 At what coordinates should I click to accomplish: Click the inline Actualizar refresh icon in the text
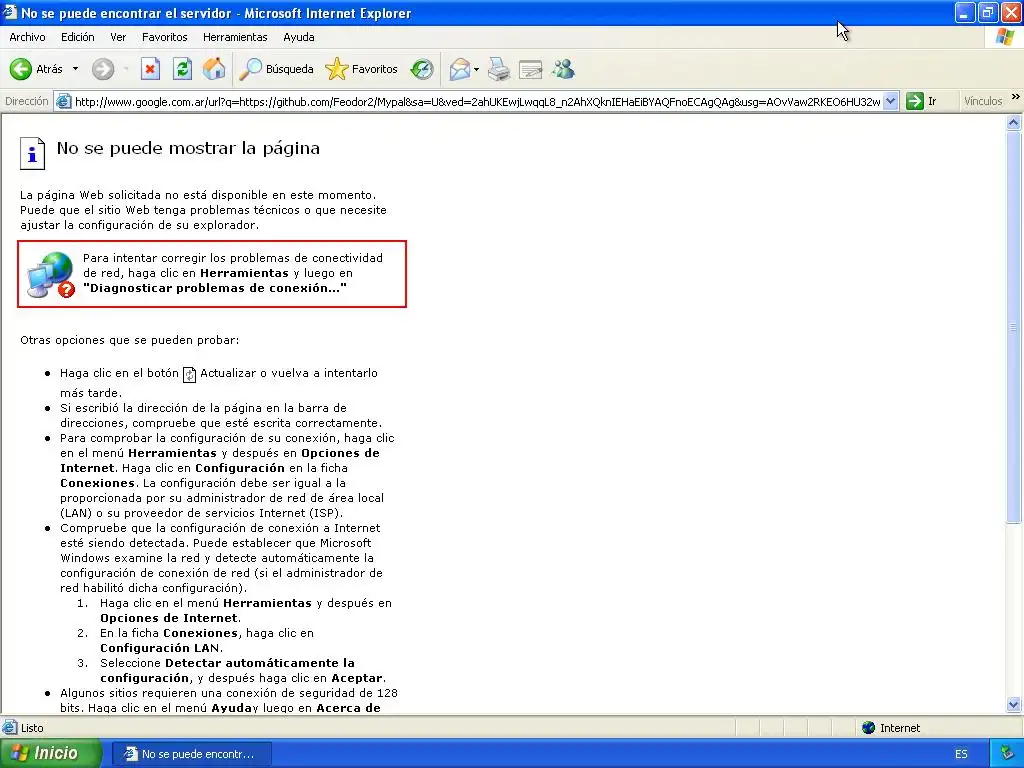(189, 374)
